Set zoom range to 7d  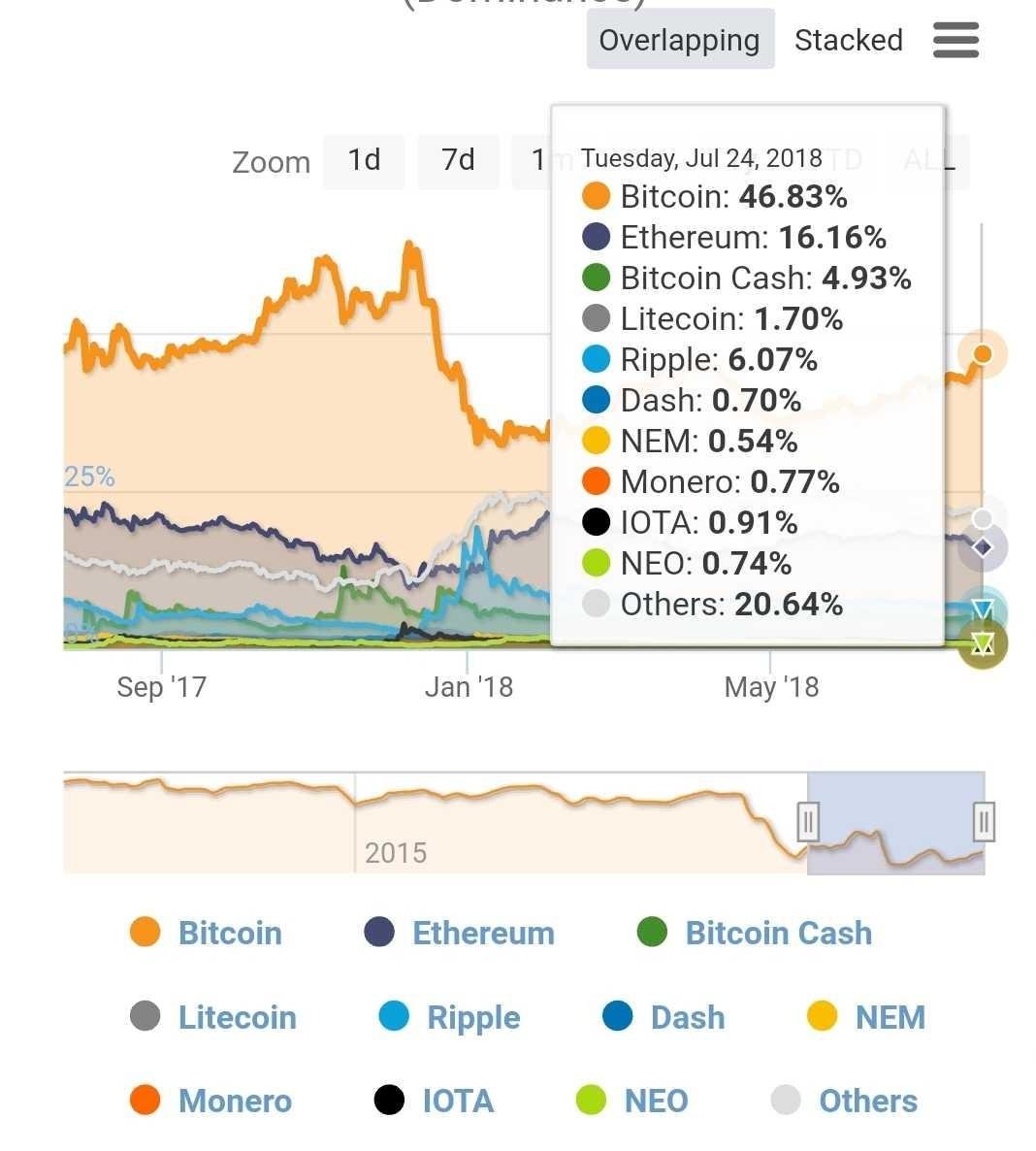tap(458, 161)
